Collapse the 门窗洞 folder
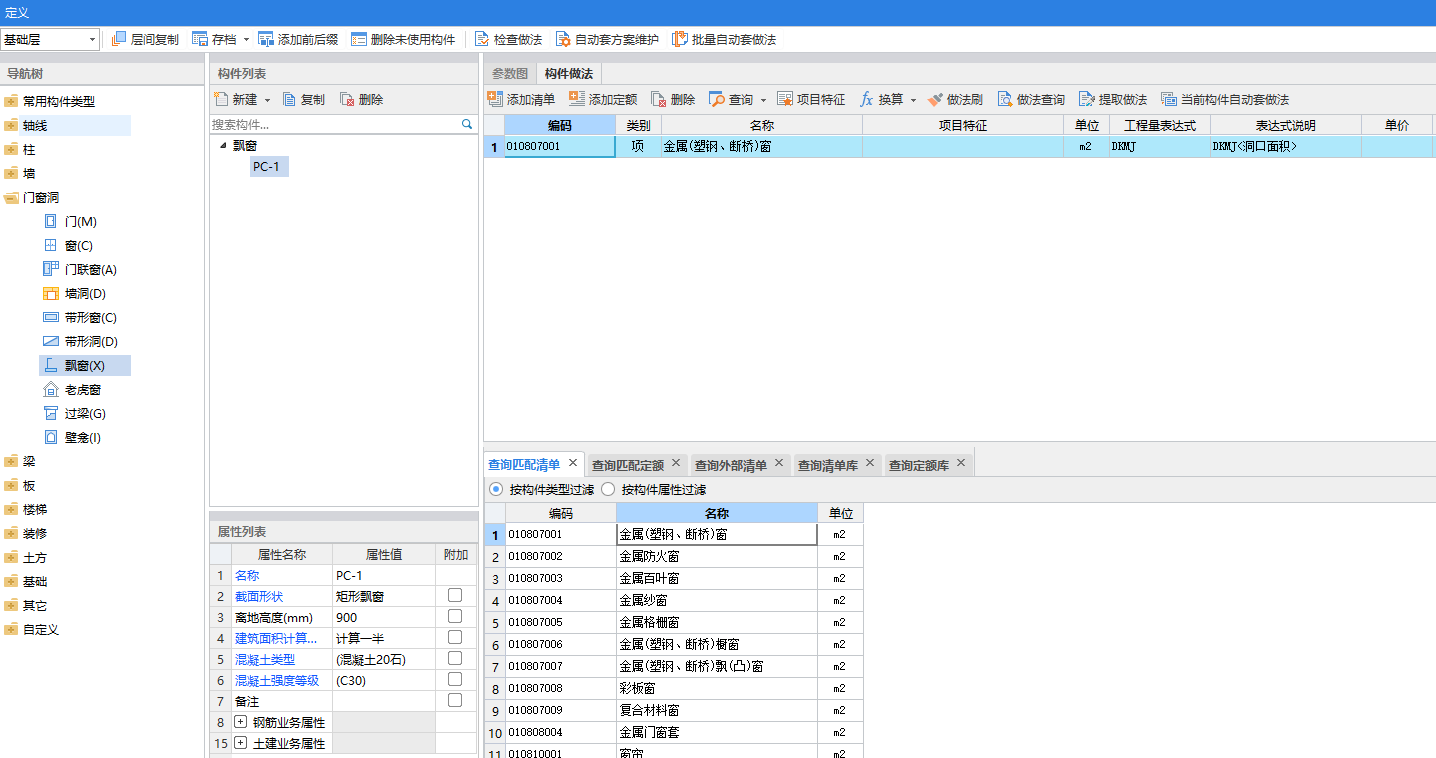This screenshot has height=758, width=1436. [11, 197]
